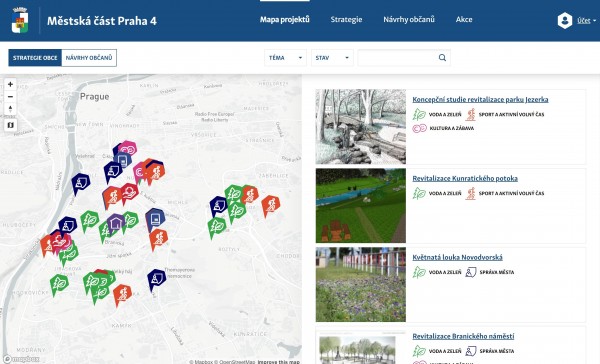Select the red hand-care marker near Nusle

pos(129,193)
